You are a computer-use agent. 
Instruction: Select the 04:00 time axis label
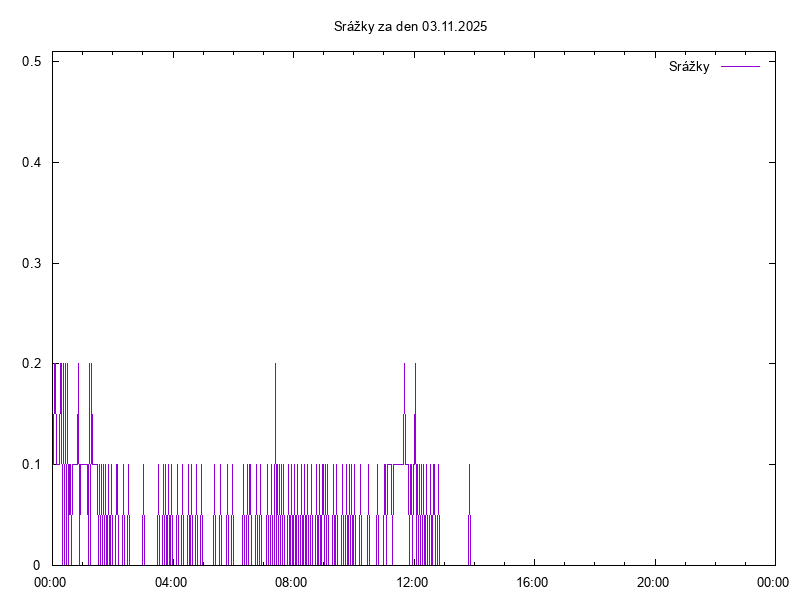171,582
